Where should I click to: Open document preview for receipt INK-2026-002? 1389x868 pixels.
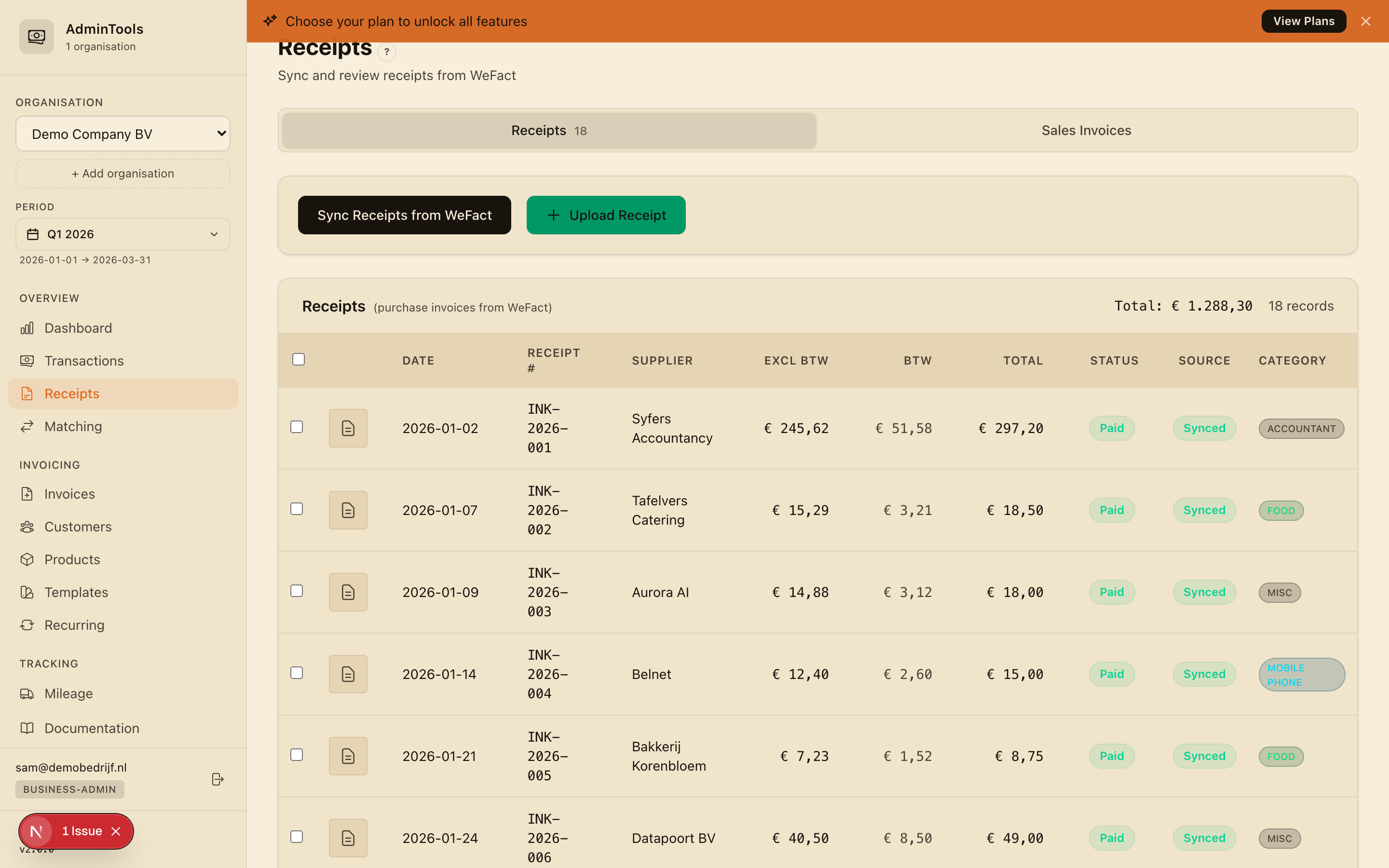348,510
